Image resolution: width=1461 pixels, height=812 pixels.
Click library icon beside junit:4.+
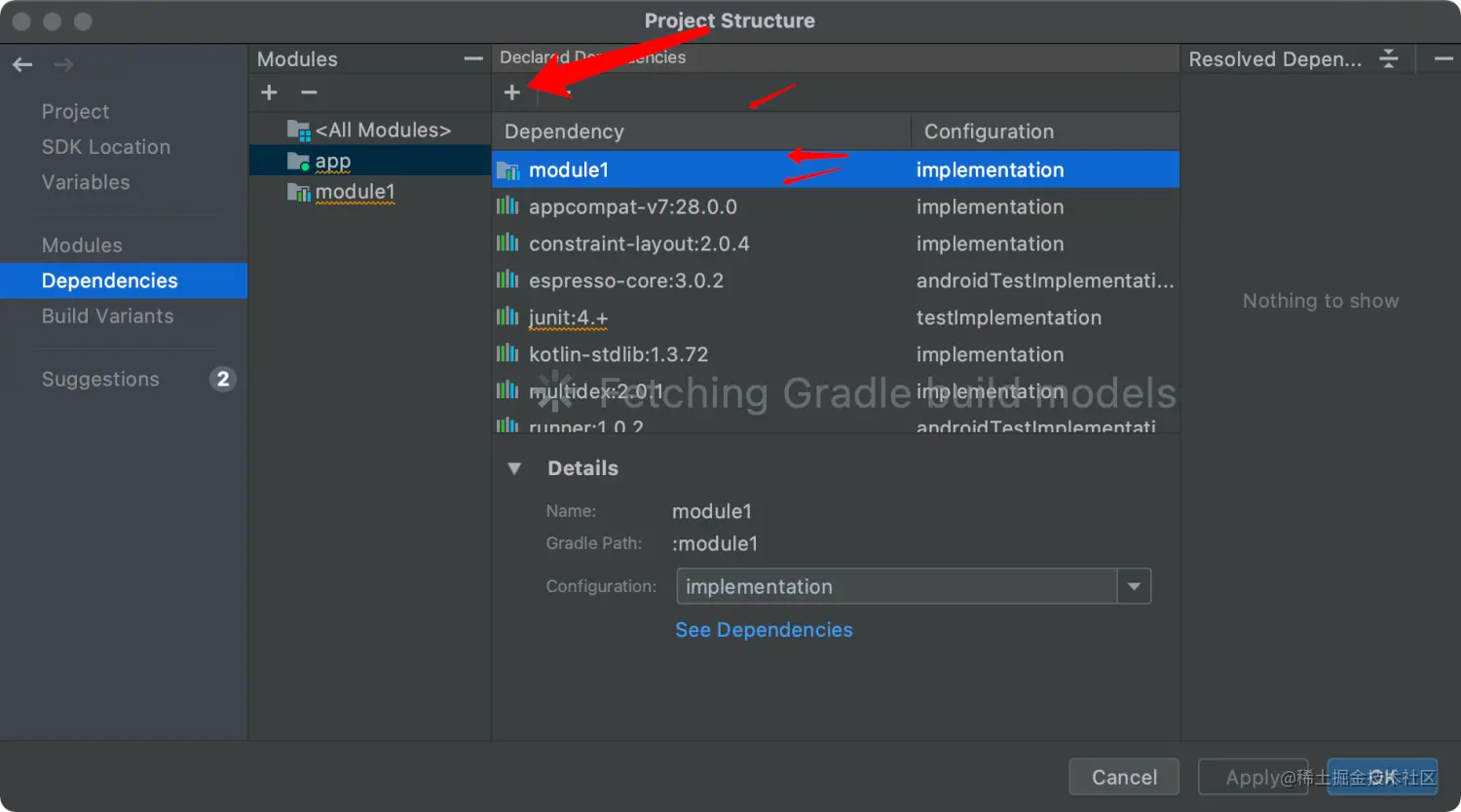(507, 316)
